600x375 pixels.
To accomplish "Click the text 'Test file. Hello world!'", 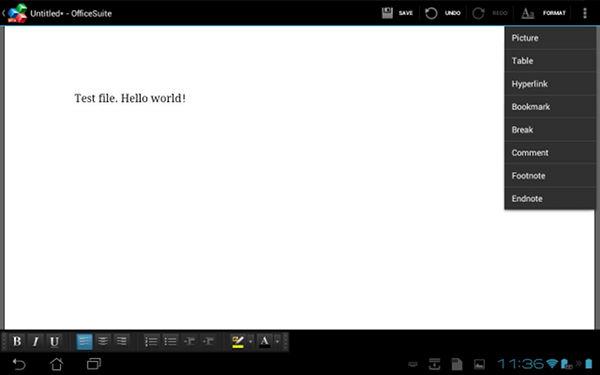I will tap(130, 98).
